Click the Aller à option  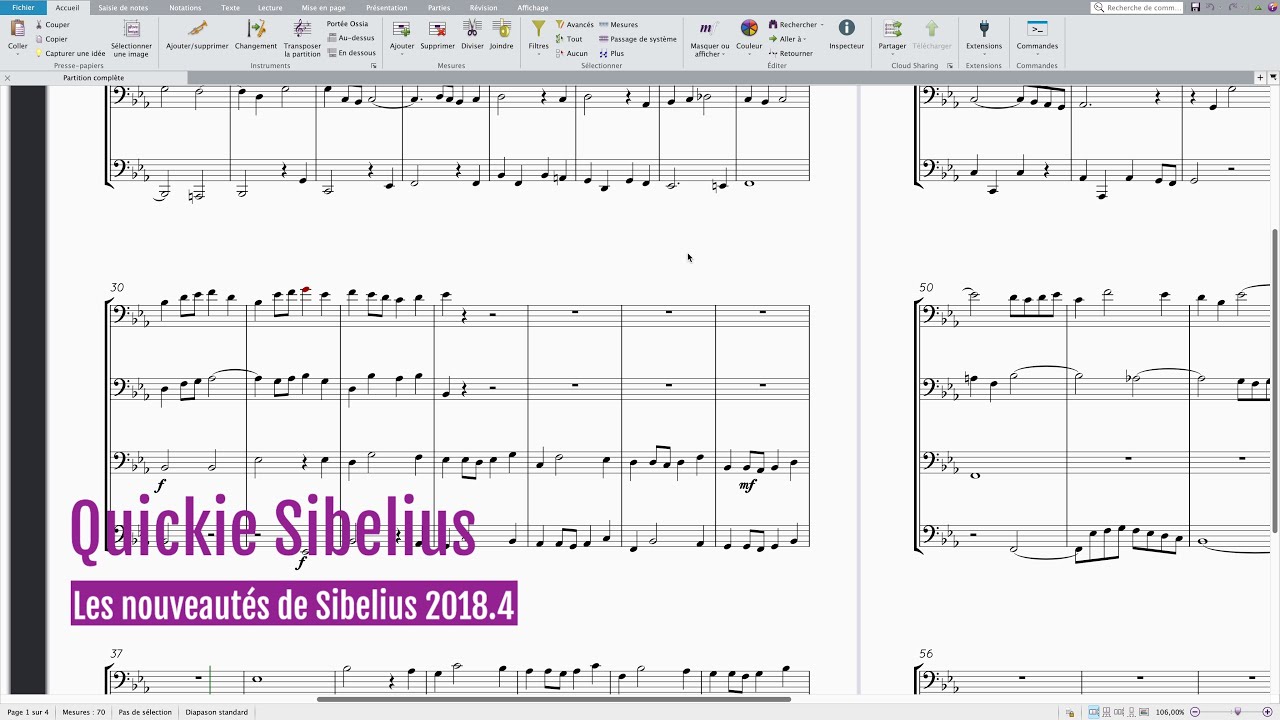(x=787, y=39)
